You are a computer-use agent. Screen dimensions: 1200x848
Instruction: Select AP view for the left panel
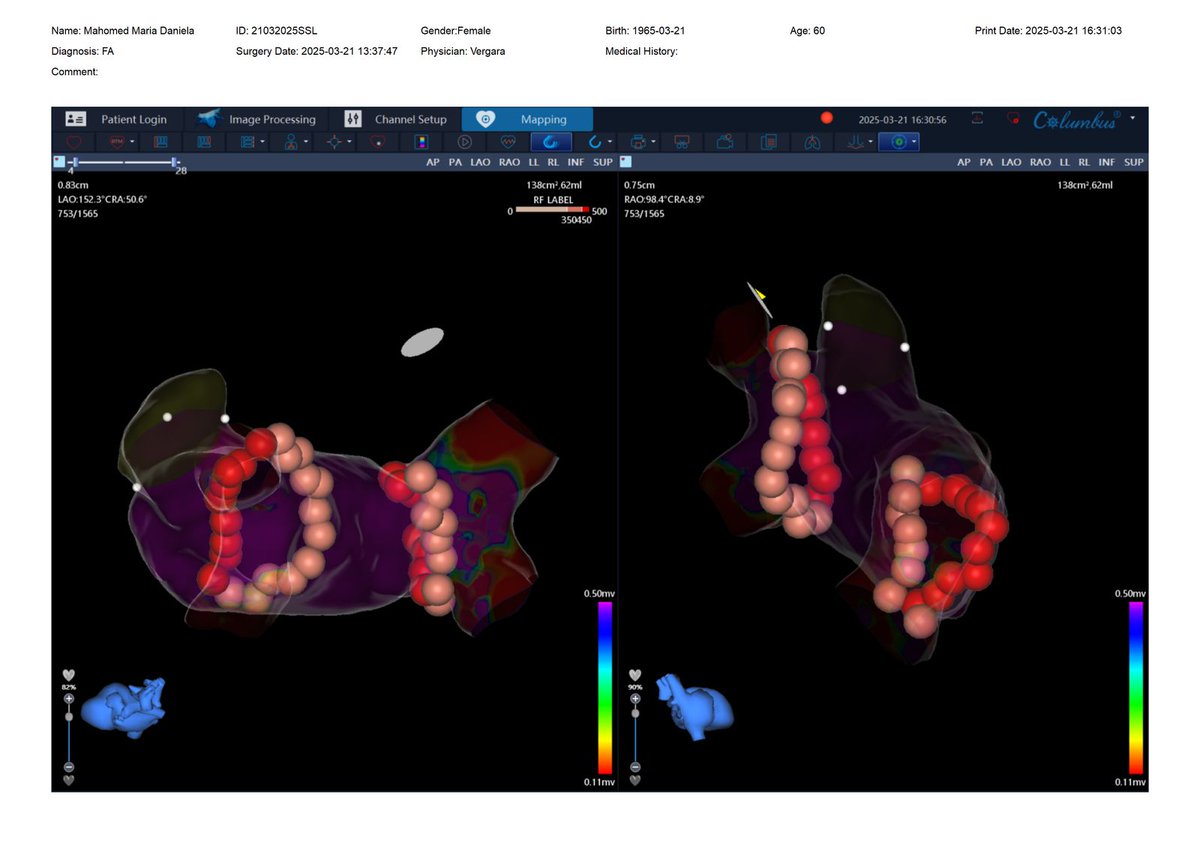[x=432, y=161]
